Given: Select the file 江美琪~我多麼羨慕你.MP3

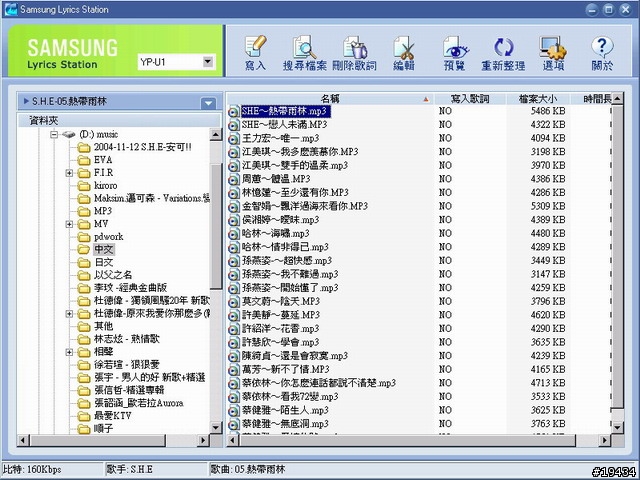Looking at the screenshot, I should (x=300, y=152).
